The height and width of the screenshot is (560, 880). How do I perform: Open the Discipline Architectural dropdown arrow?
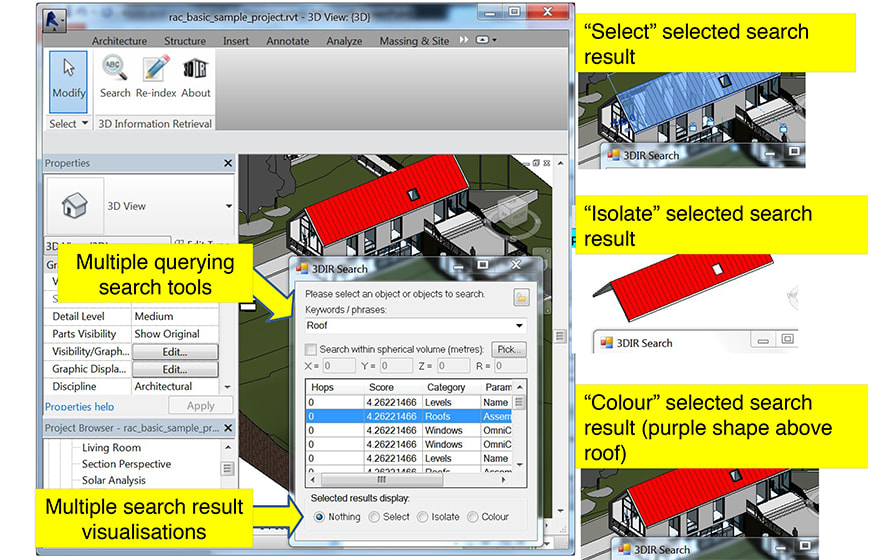[227, 387]
